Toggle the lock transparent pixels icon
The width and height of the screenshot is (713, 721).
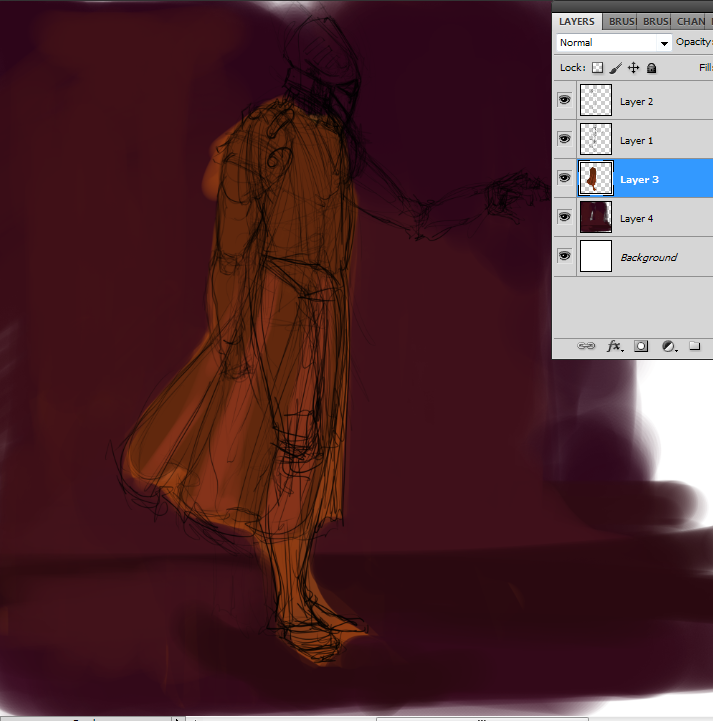(597, 68)
